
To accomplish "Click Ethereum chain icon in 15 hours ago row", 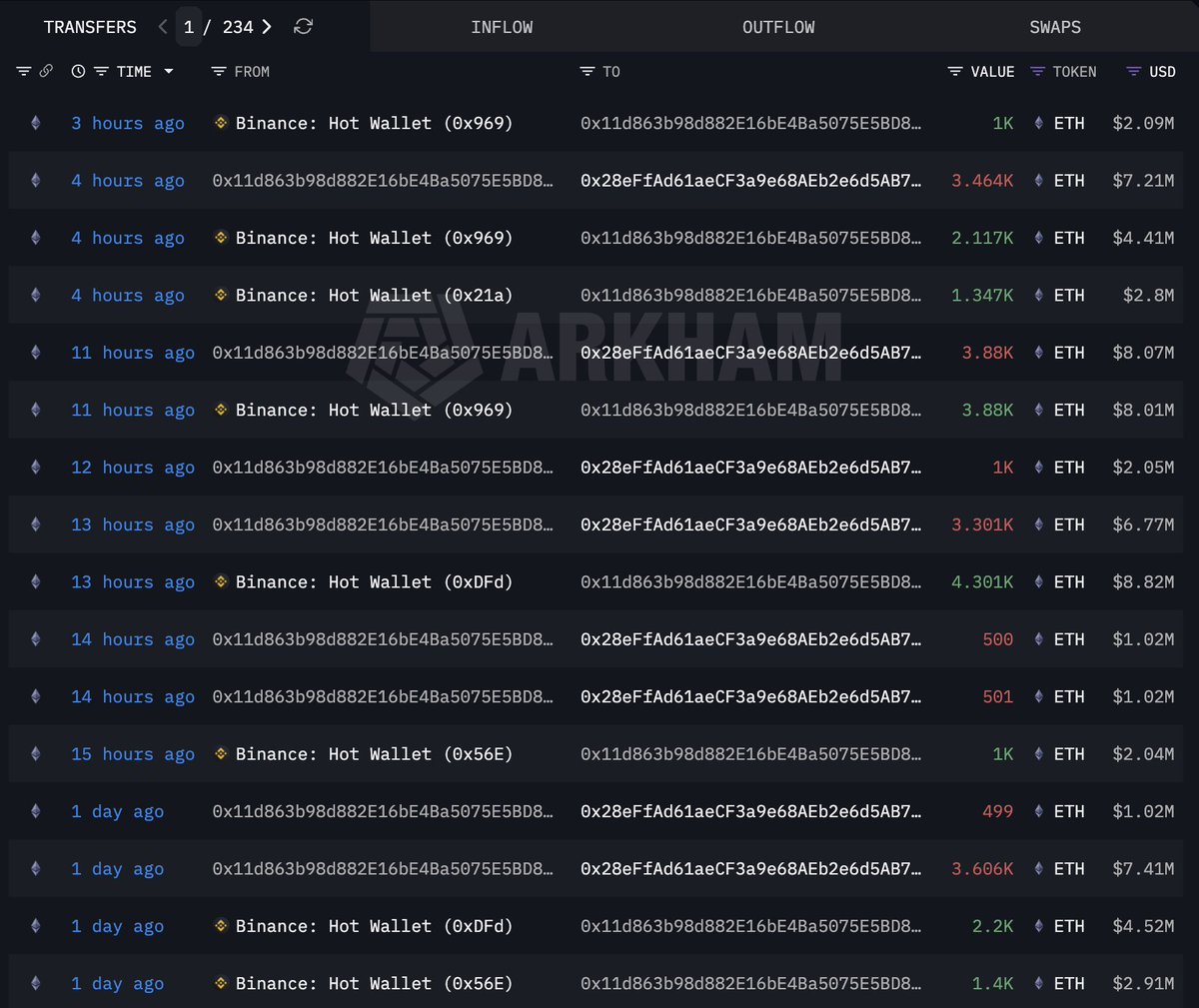I will (36, 754).
